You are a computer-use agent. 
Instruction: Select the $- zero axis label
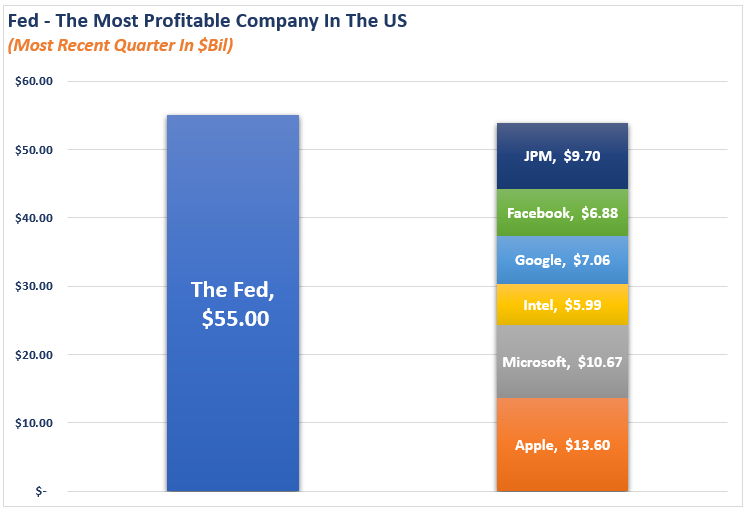[x=41, y=491]
